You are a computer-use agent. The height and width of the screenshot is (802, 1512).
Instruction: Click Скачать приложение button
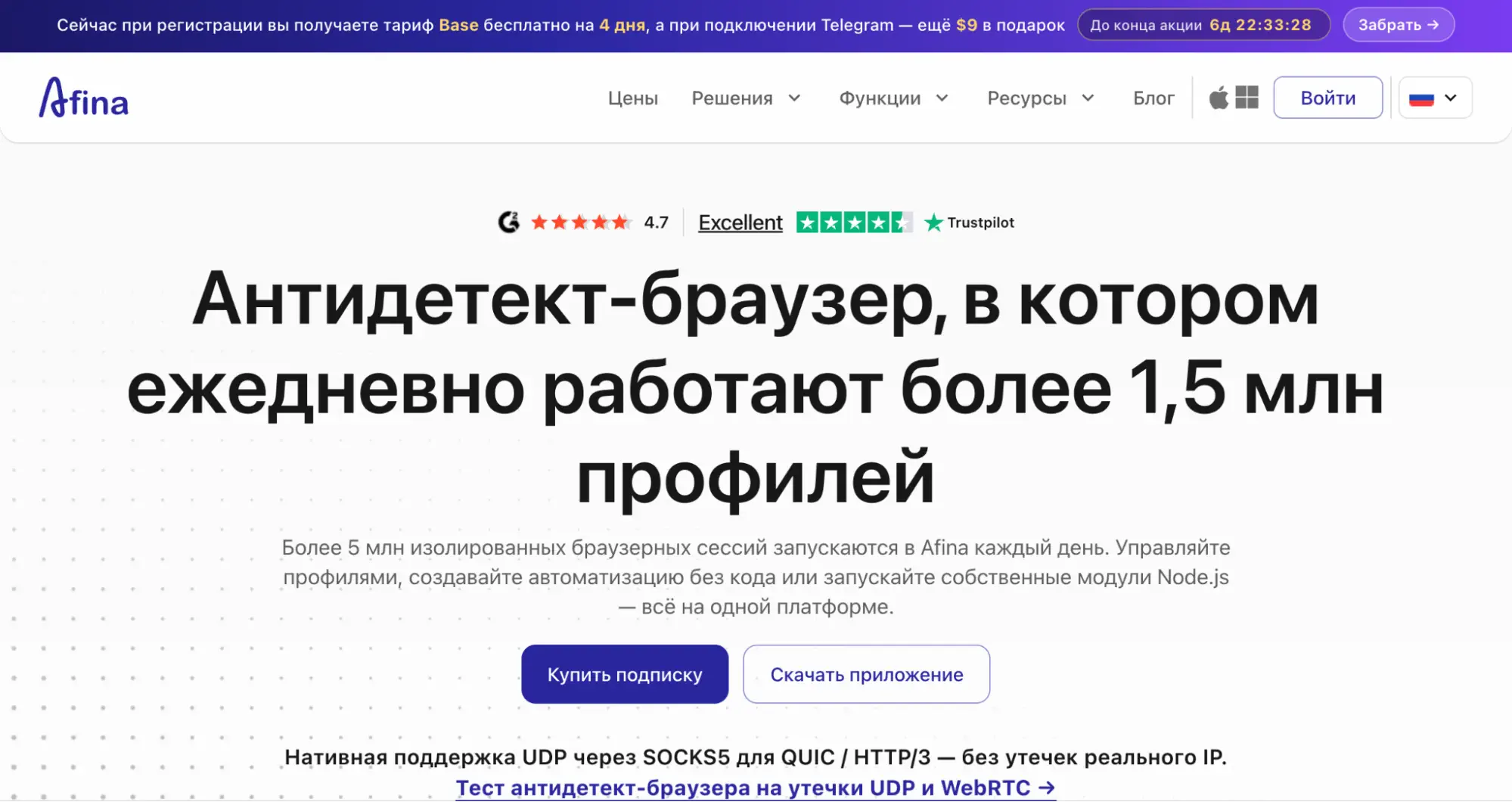click(866, 674)
